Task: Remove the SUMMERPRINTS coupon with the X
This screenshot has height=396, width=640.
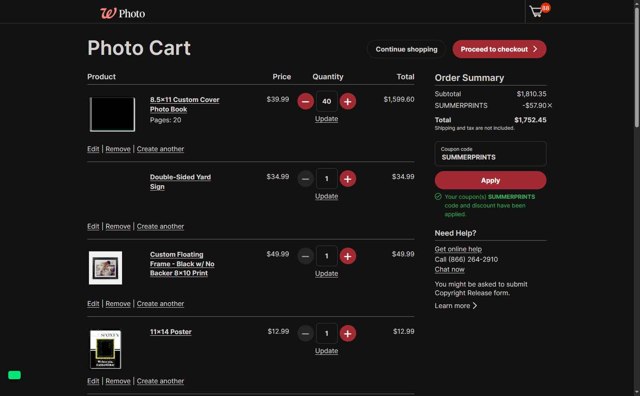Action: pos(550,105)
